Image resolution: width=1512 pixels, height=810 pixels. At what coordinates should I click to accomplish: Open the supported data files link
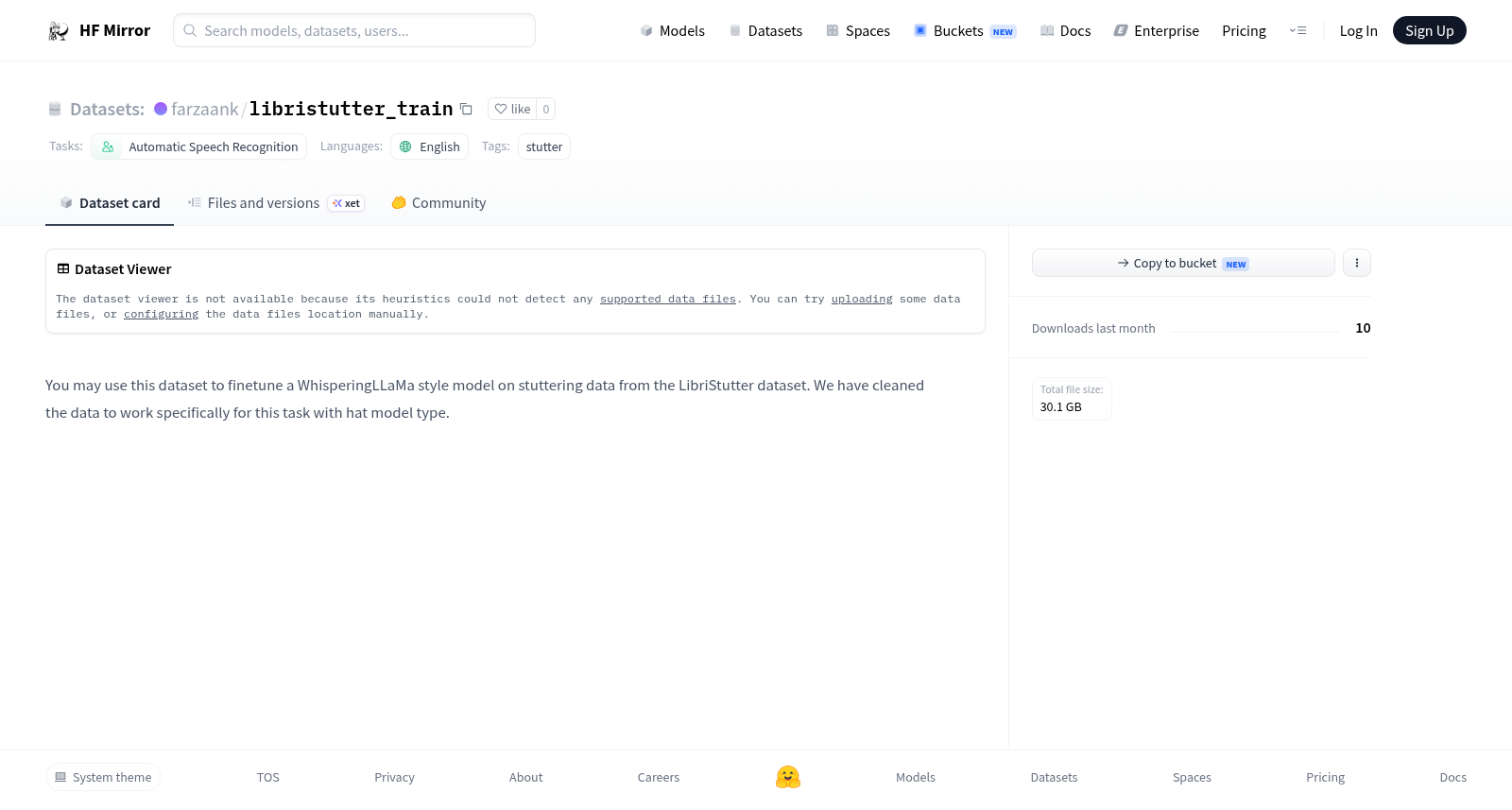668,299
